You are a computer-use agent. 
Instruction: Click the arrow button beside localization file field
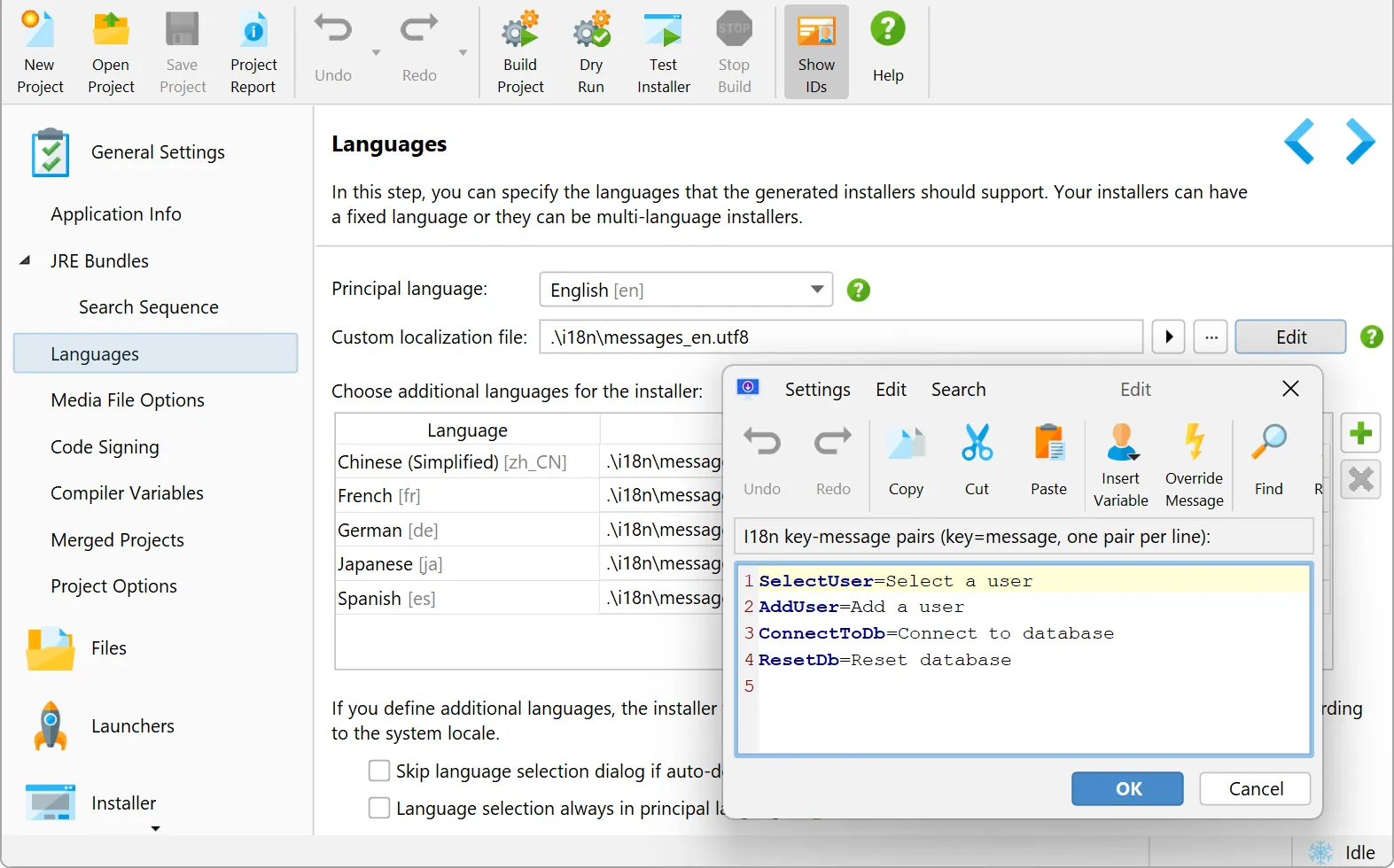(1168, 337)
